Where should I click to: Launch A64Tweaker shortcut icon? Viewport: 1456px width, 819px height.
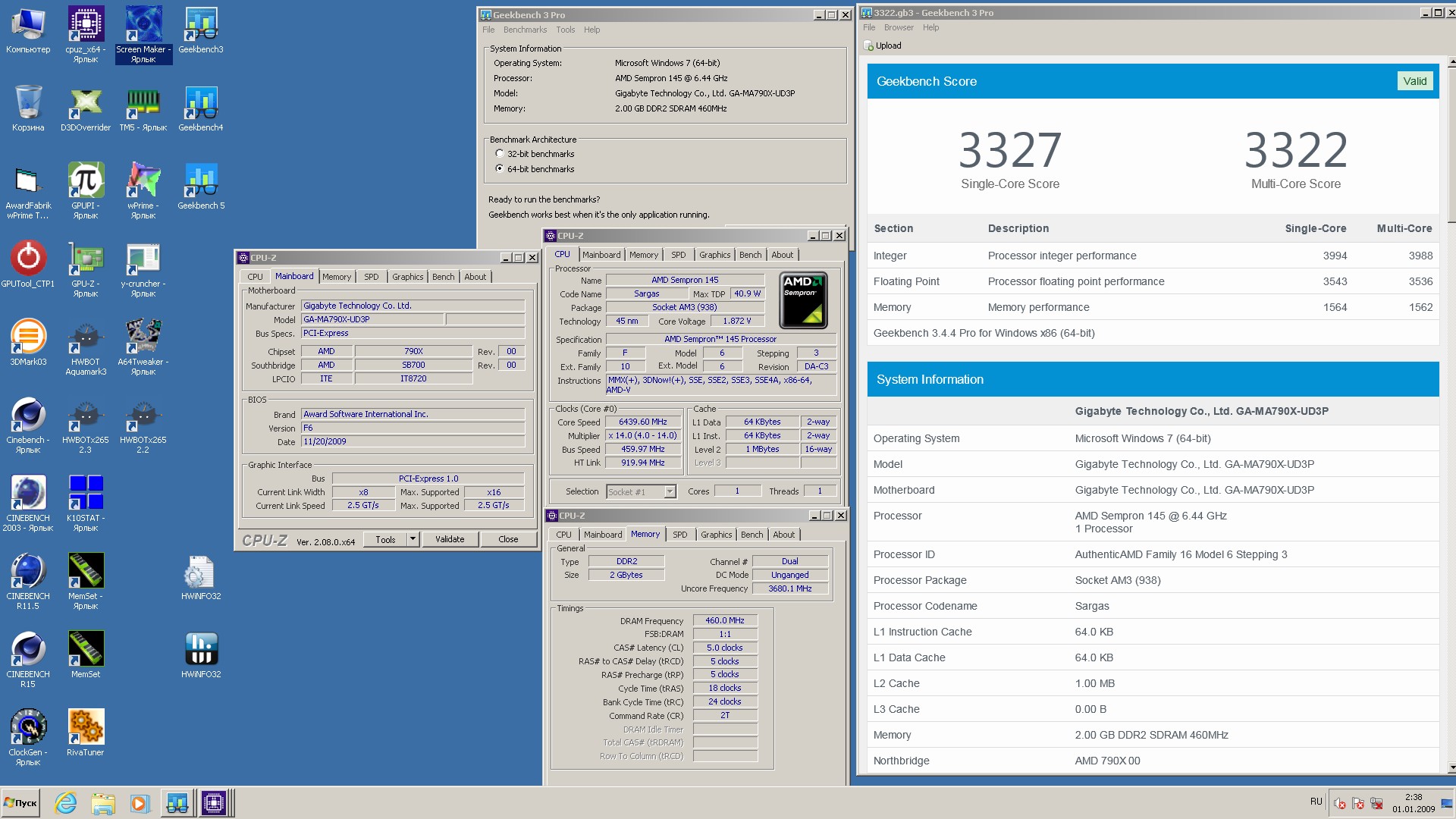143,347
